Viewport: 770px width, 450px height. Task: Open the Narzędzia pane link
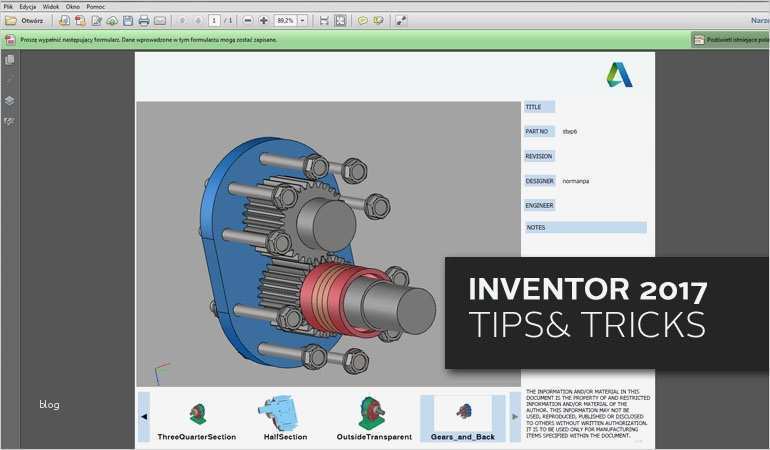(760, 21)
